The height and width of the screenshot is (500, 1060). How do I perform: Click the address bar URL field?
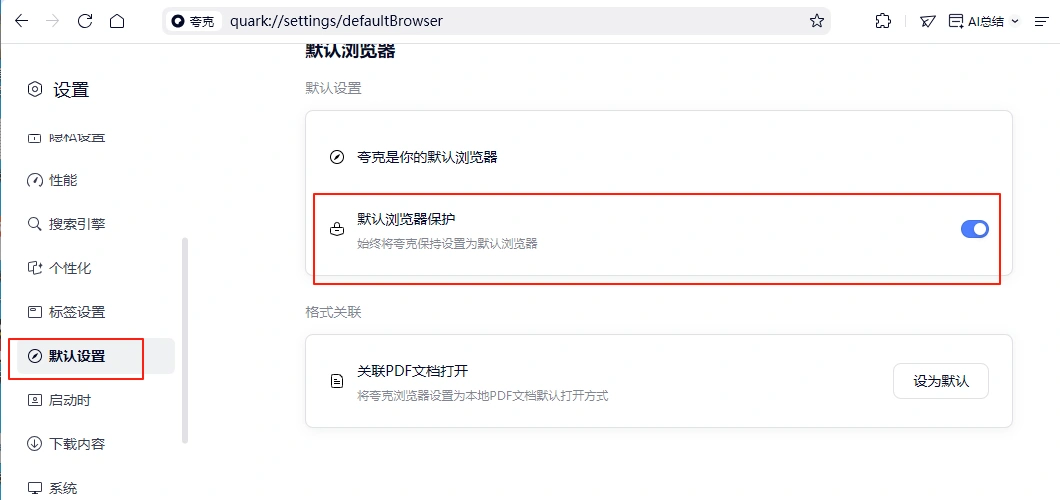(500, 21)
